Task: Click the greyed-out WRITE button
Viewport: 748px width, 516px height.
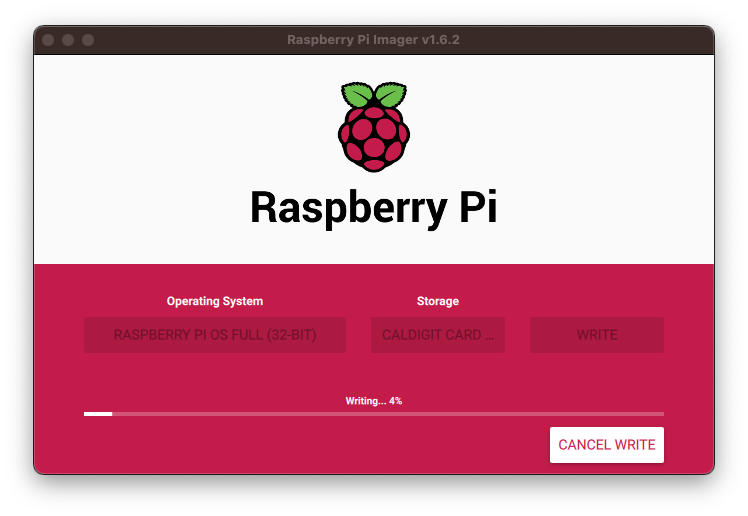Action: pos(596,335)
